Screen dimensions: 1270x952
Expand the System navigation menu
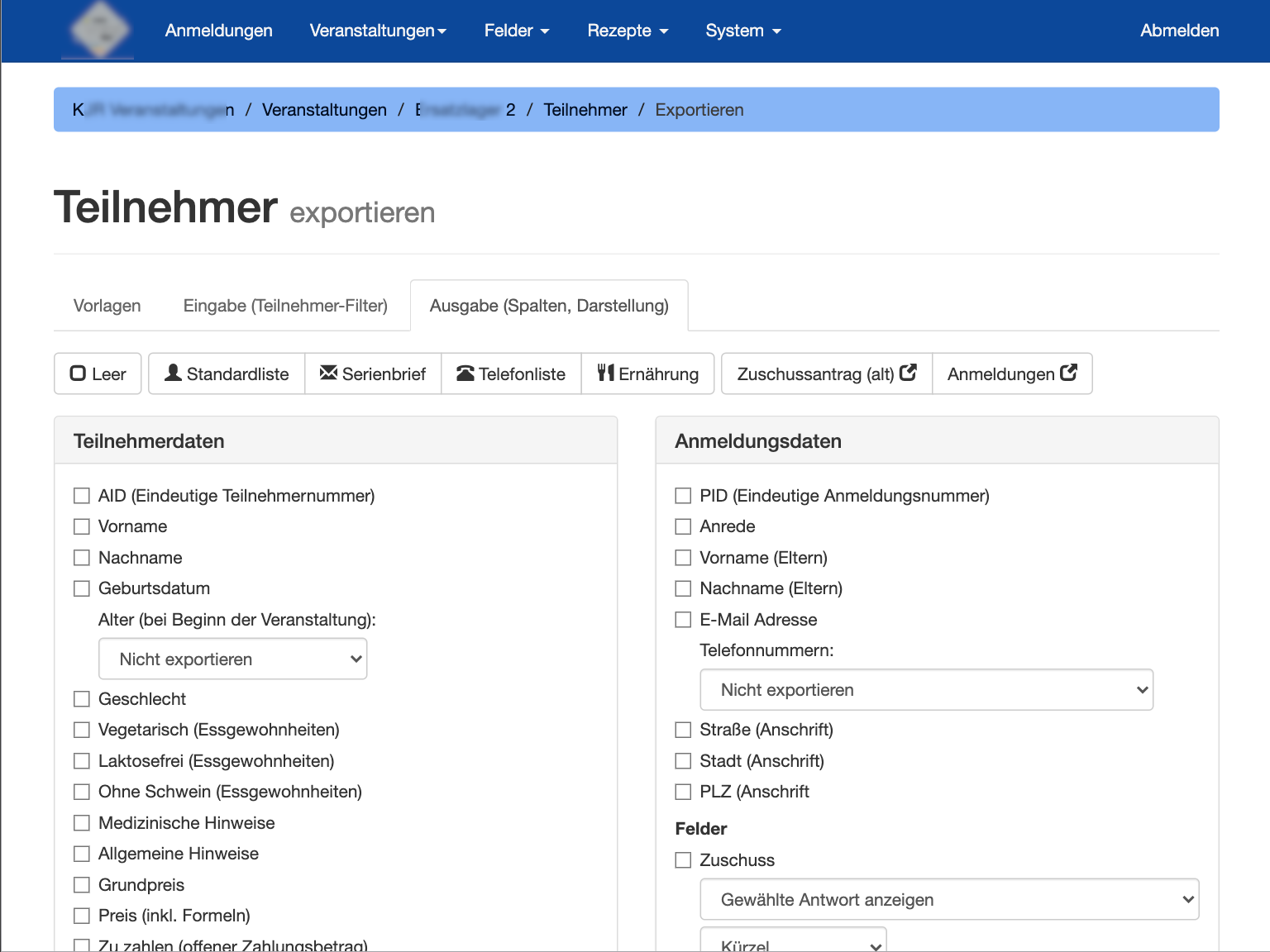click(x=743, y=31)
